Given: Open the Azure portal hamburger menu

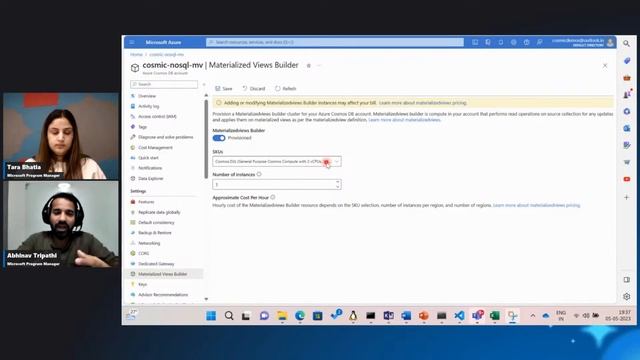Looking at the screenshot, I should point(132,42).
